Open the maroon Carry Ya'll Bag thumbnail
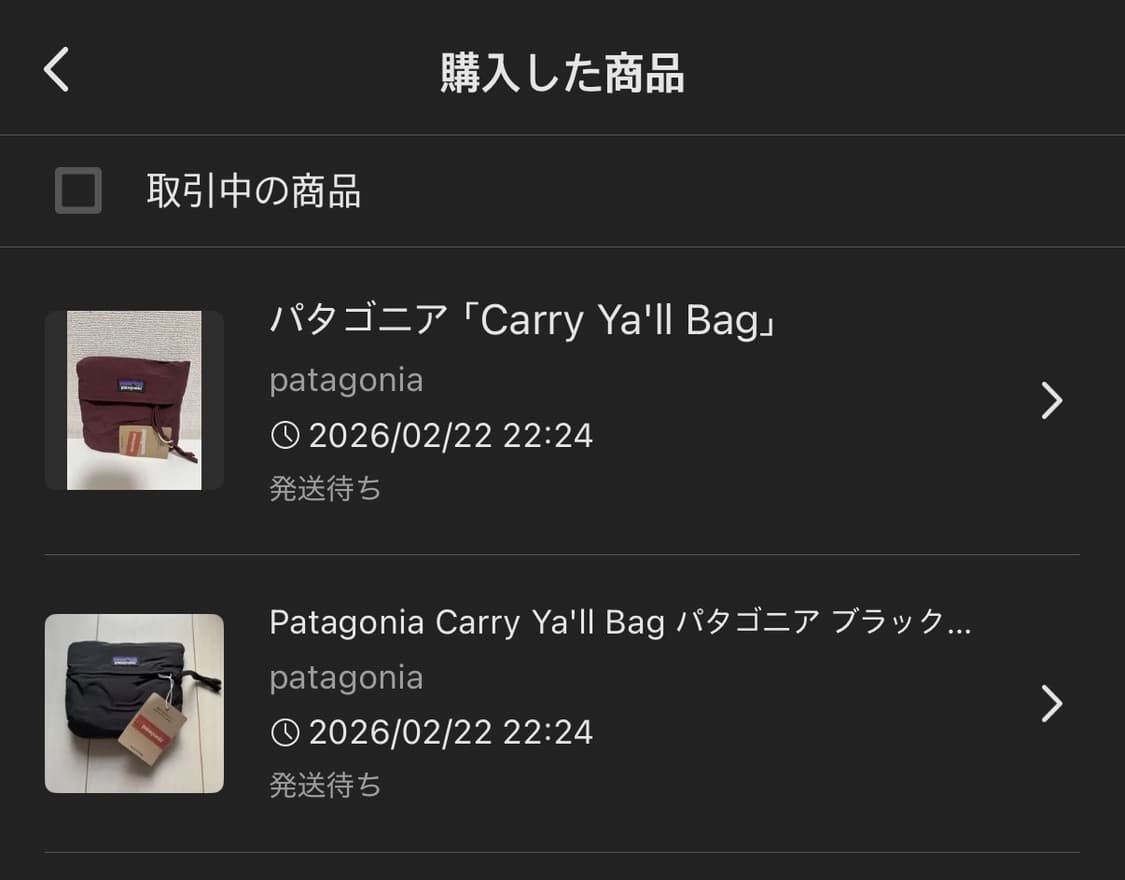The height and width of the screenshot is (880, 1125). point(134,400)
